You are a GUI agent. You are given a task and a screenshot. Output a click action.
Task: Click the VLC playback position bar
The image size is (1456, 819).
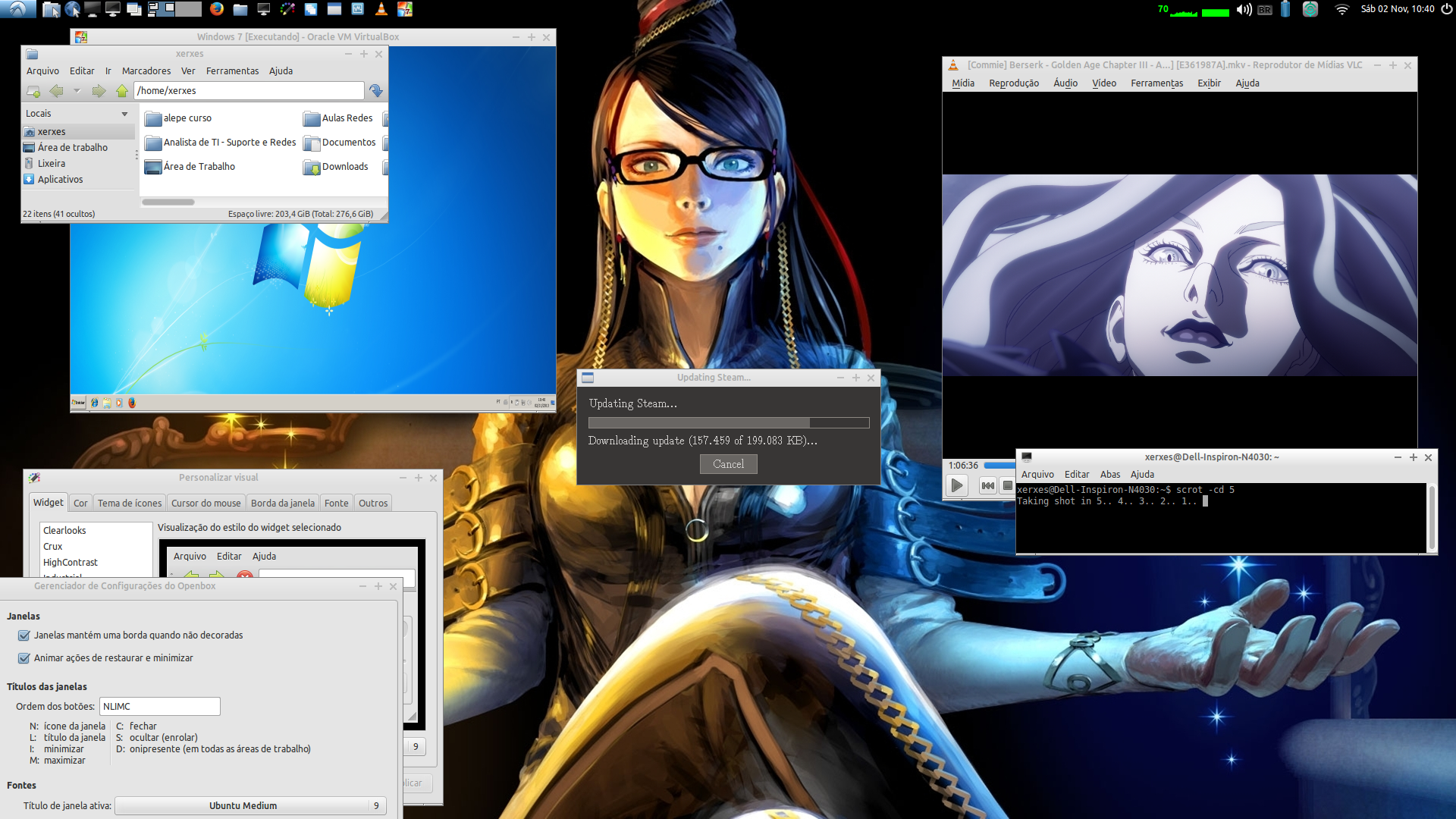click(999, 466)
